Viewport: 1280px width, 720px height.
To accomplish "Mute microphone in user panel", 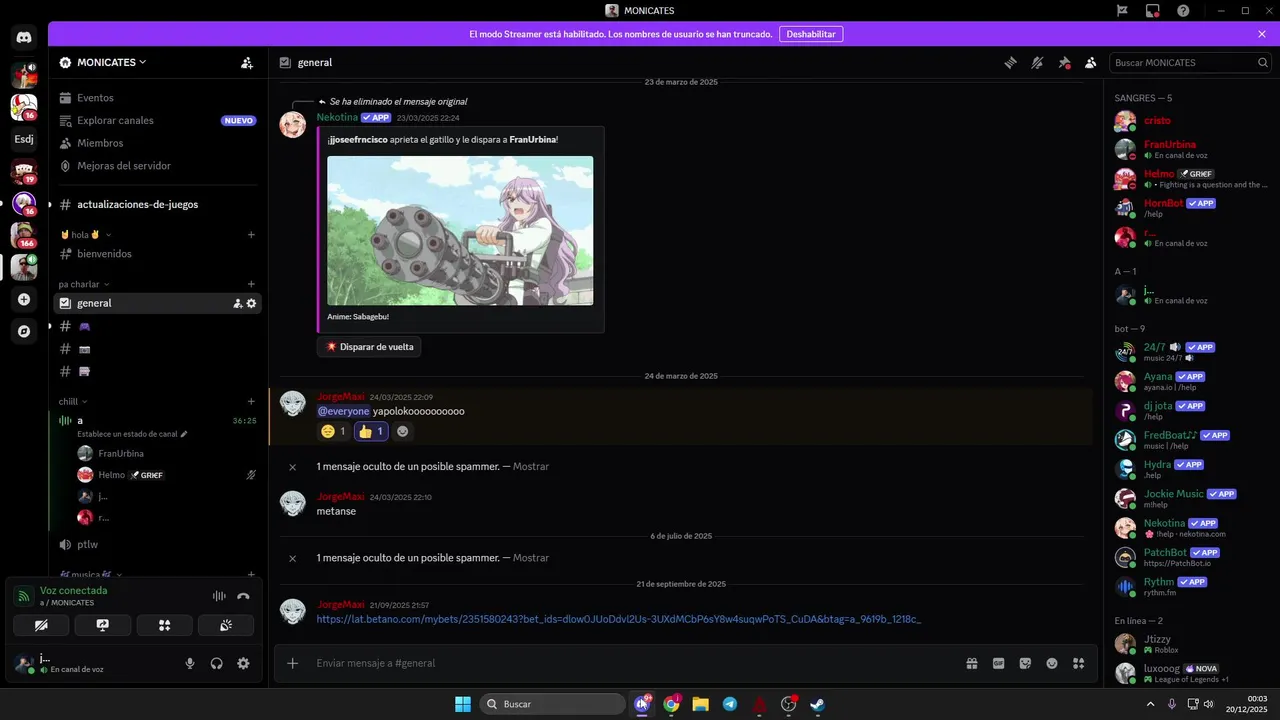I will (190, 663).
